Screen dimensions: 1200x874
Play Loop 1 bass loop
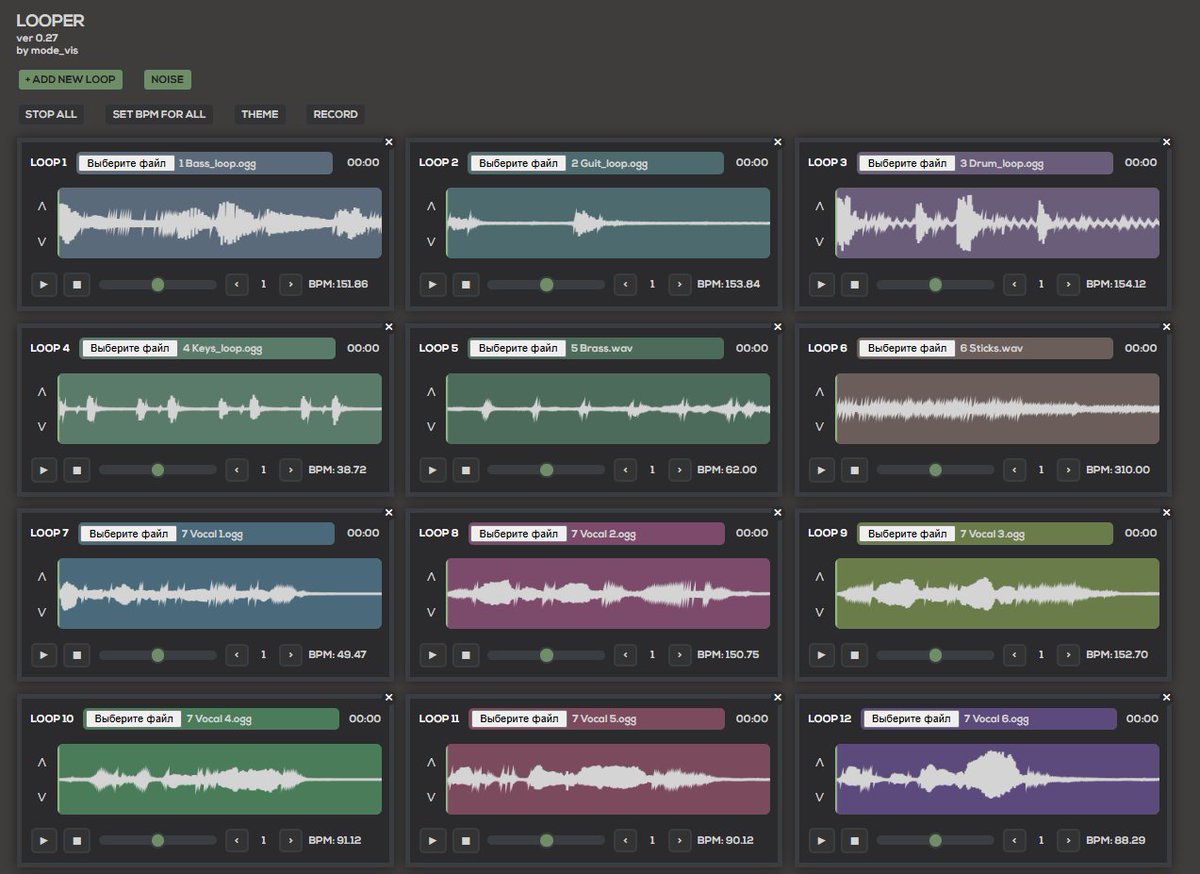coord(43,285)
